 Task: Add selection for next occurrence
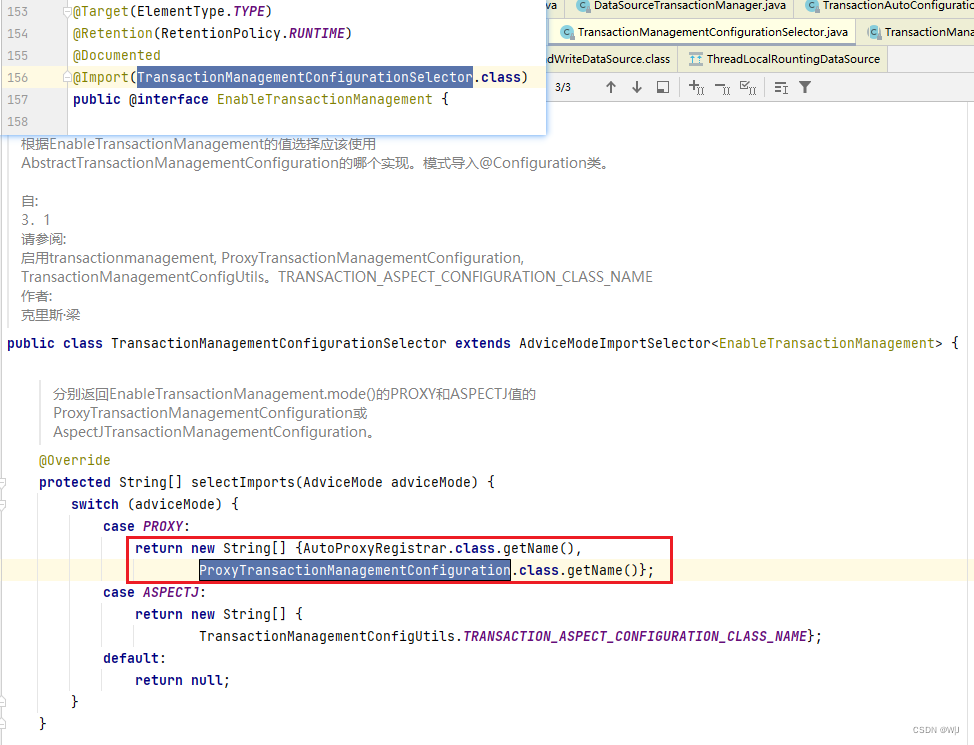click(696, 88)
